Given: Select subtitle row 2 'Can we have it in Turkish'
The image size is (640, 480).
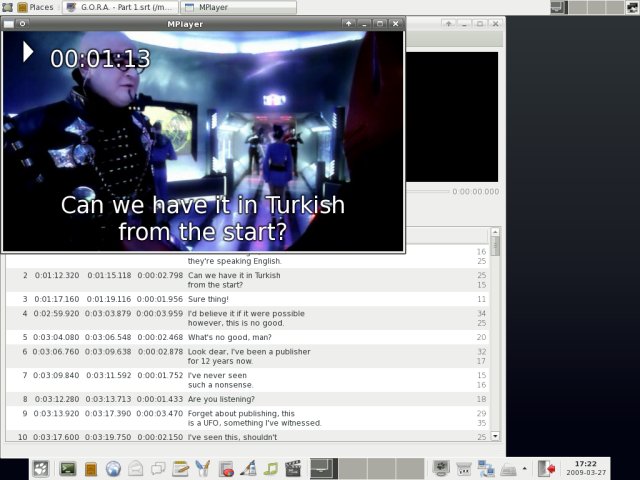Looking at the screenshot, I should point(247,280).
